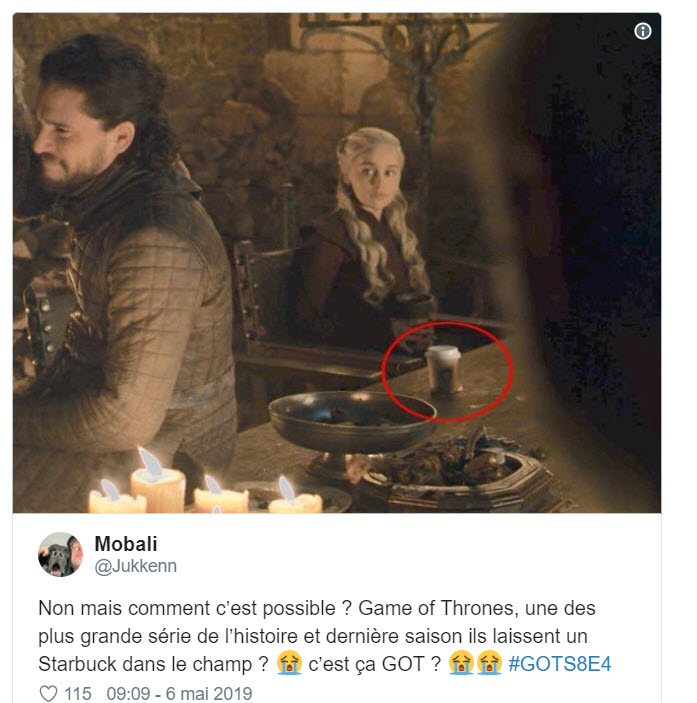Click the dark metal bowl on table
The width and height of the screenshot is (697, 703).
[352, 421]
